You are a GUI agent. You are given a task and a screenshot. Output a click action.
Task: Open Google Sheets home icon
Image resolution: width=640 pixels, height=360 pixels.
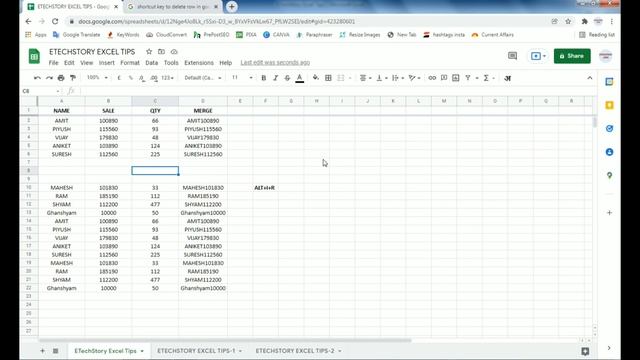34,56
